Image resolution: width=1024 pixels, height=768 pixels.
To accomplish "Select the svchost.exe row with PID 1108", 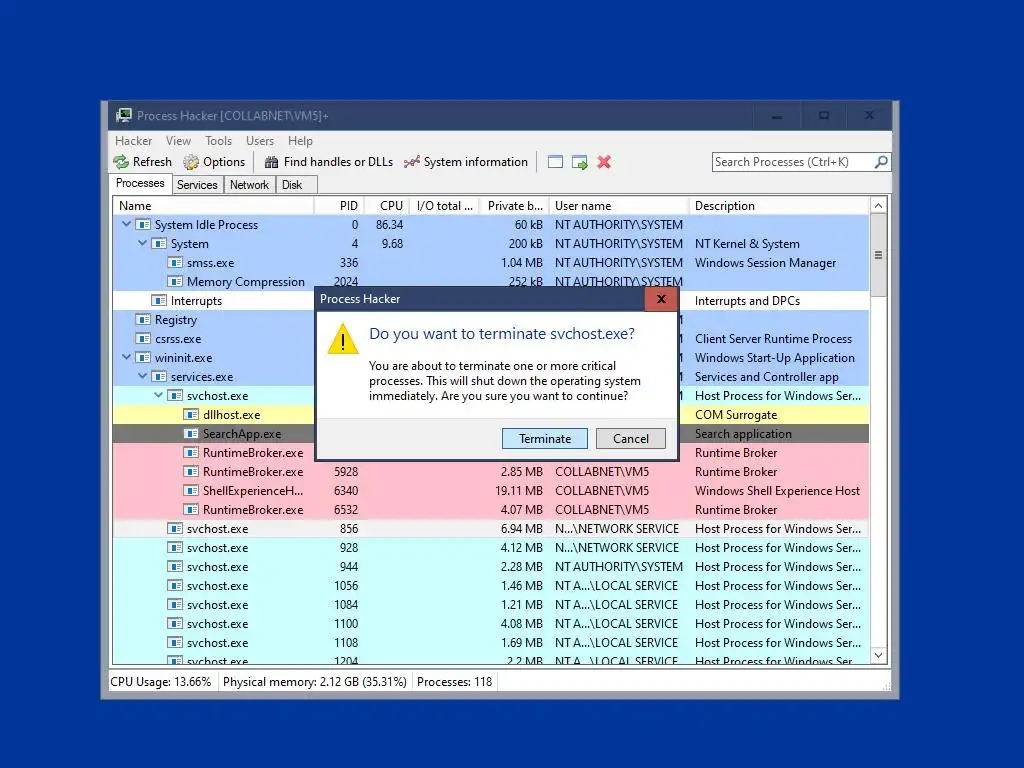I will 491,643.
